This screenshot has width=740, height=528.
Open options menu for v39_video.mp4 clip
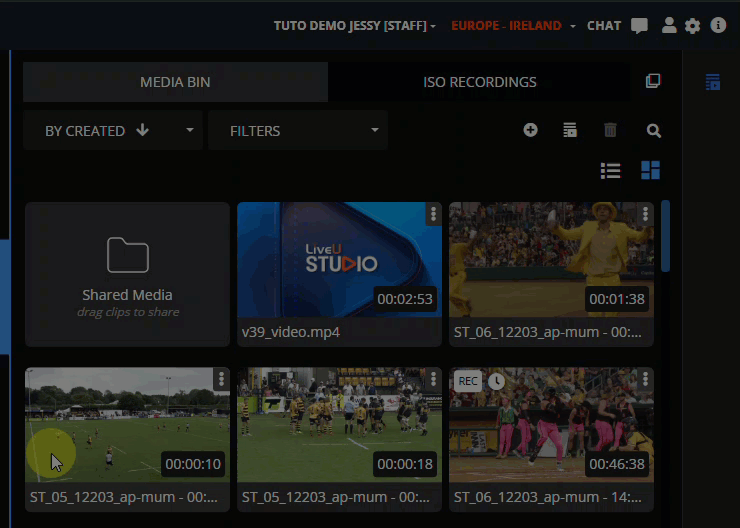(433, 214)
